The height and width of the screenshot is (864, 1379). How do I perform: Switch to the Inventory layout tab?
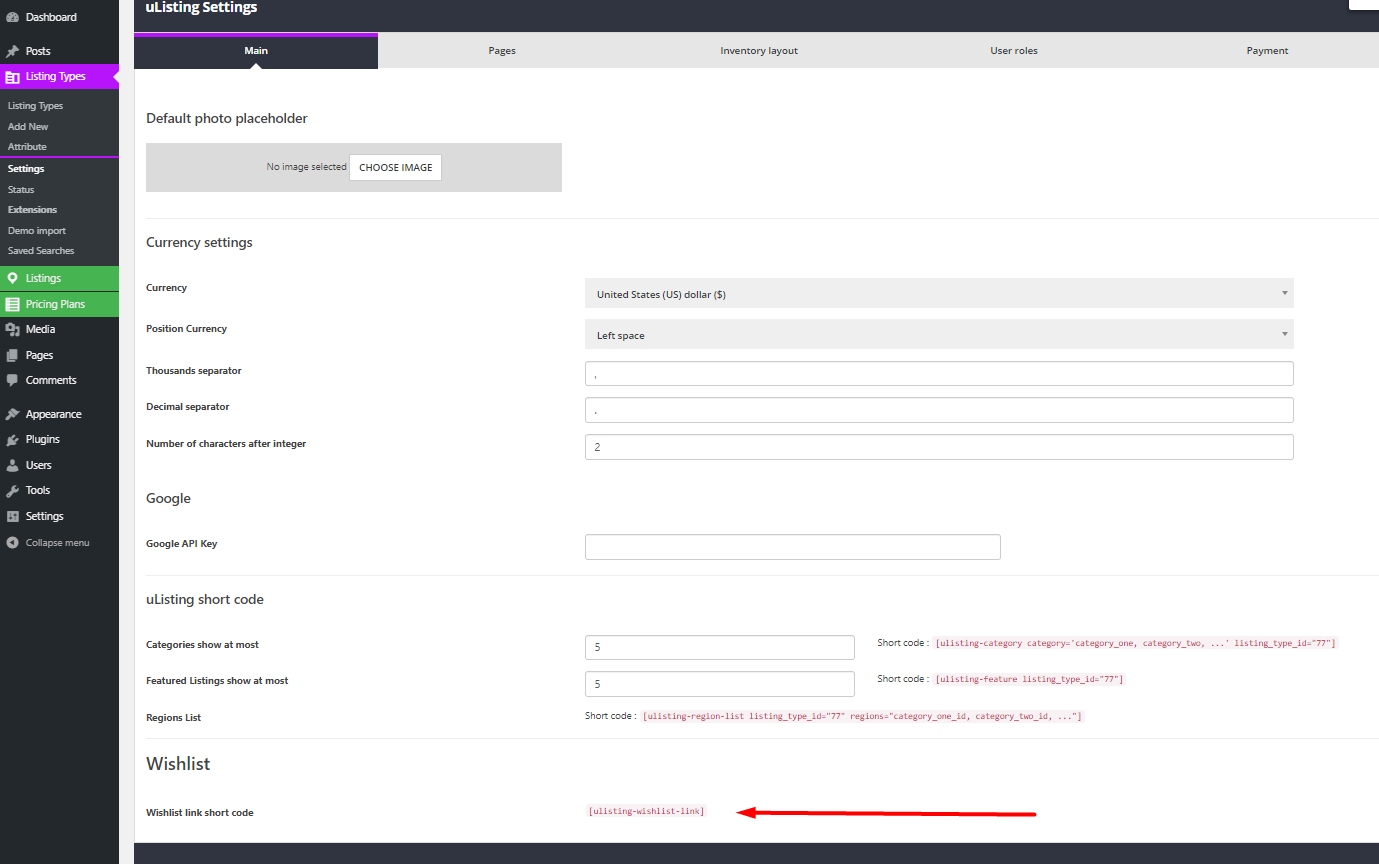pos(759,51)
